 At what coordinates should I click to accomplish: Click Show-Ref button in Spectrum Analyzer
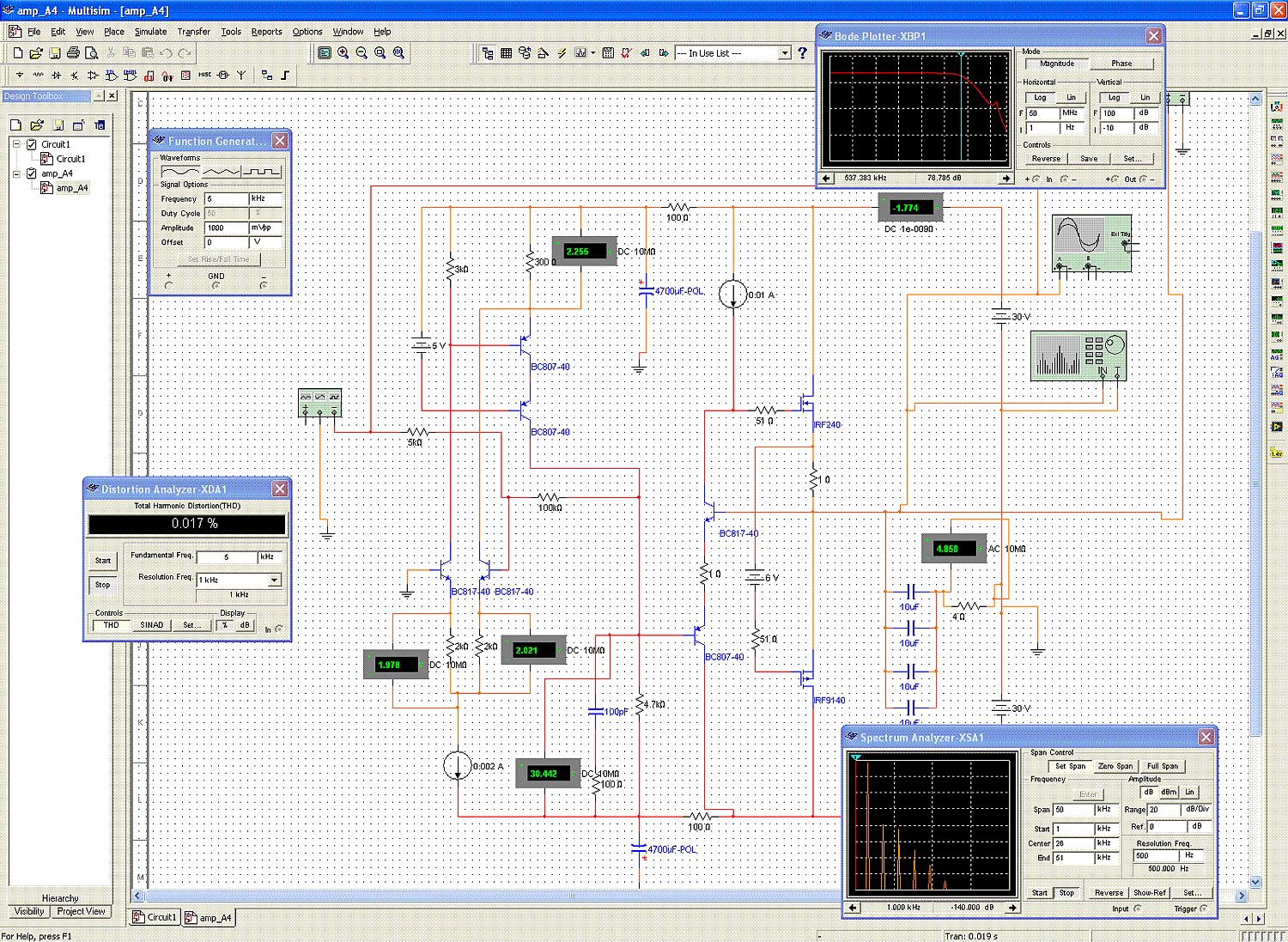(x=1149, y=893)
